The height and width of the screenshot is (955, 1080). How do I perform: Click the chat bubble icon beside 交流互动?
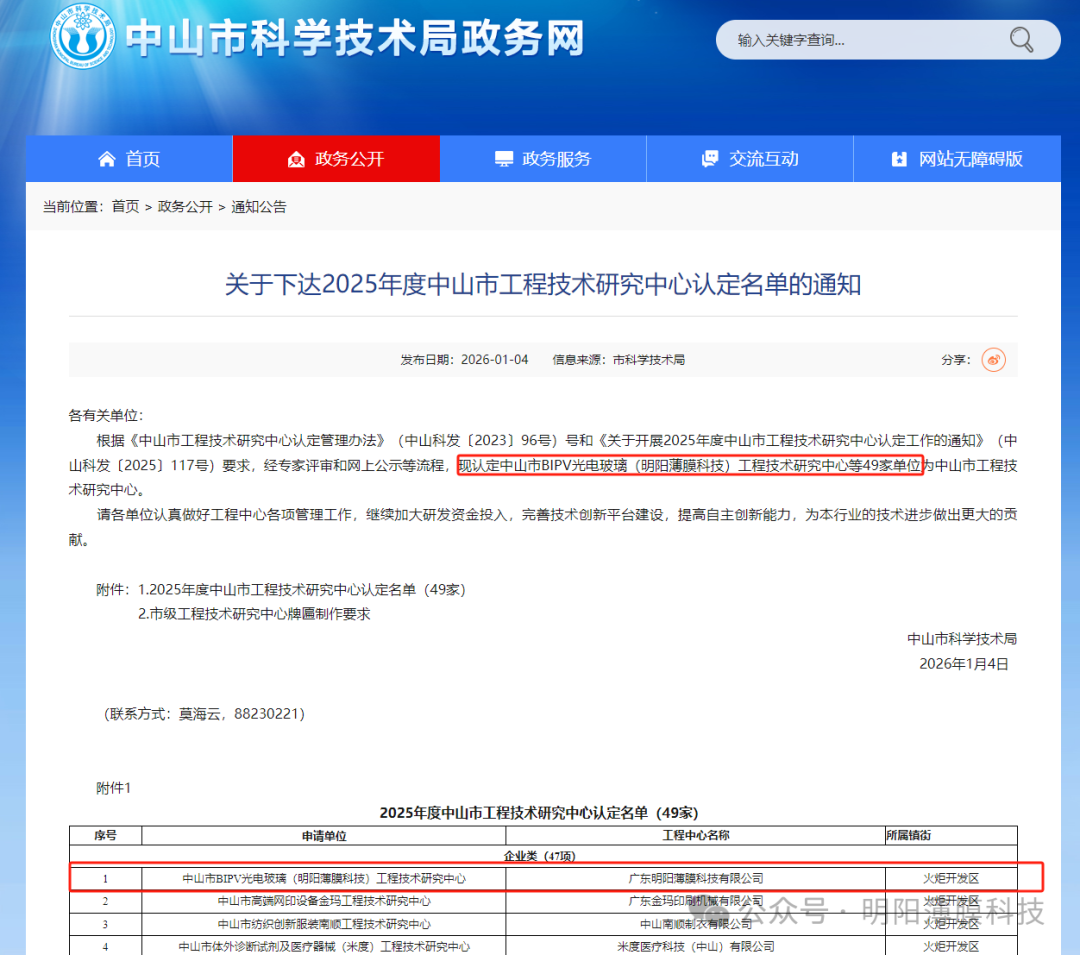pos(710,158)
